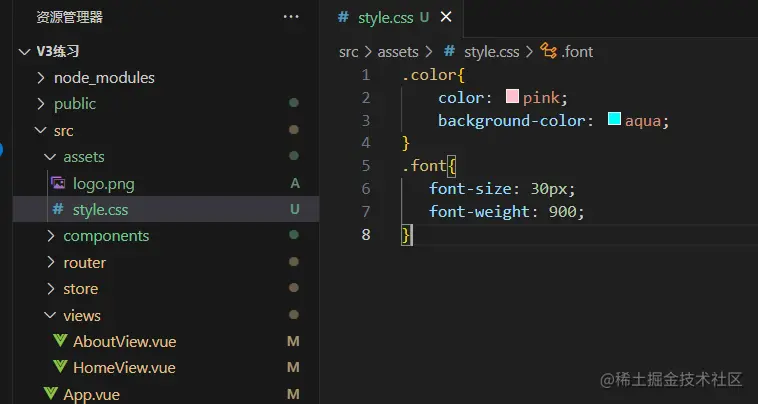Viewport: 758px width, 404px height.
Task: Click the symbol icon beside .font breadcrumb
Action: [548, 51]
